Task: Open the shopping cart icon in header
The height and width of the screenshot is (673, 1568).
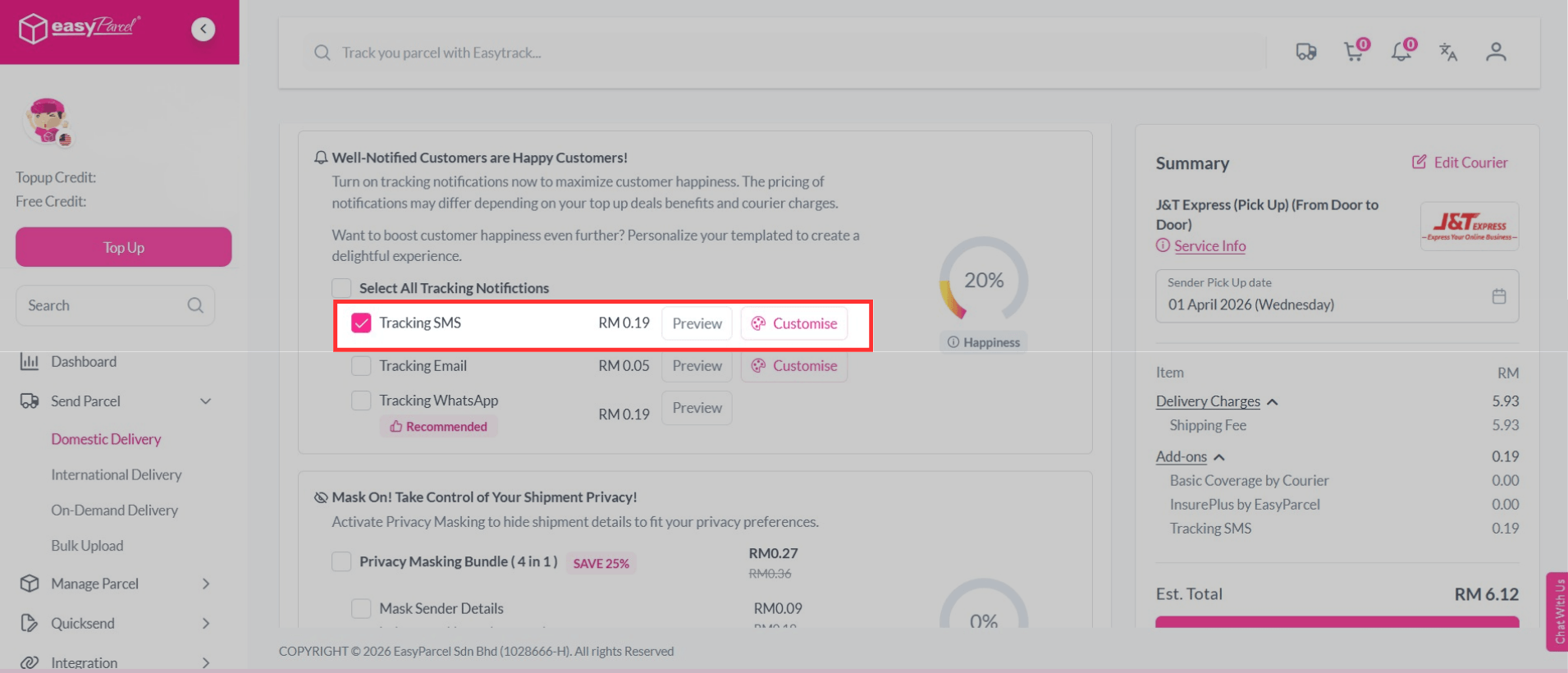Action: 1354,51
